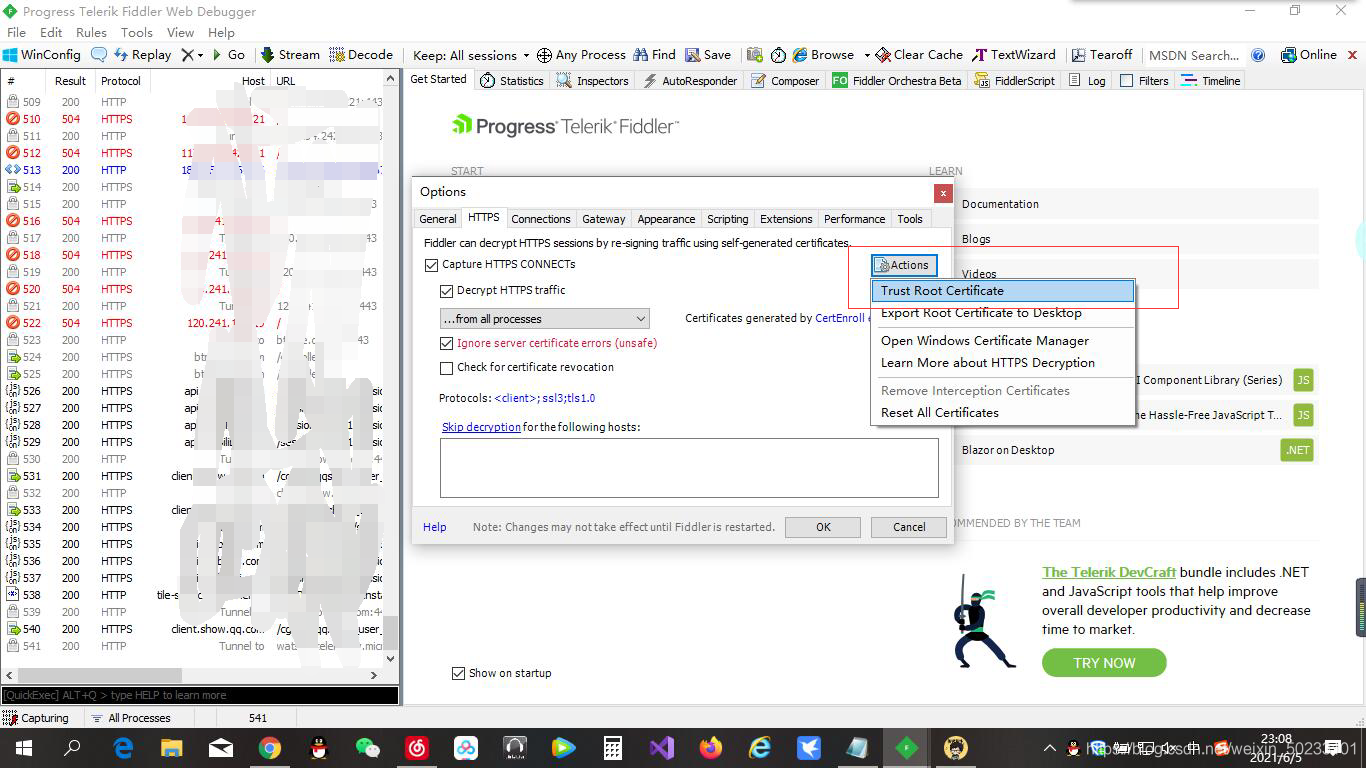
Task: Click the protocols link <client>; ssl3;tls1.0
Action: click(x=545, y=398)
